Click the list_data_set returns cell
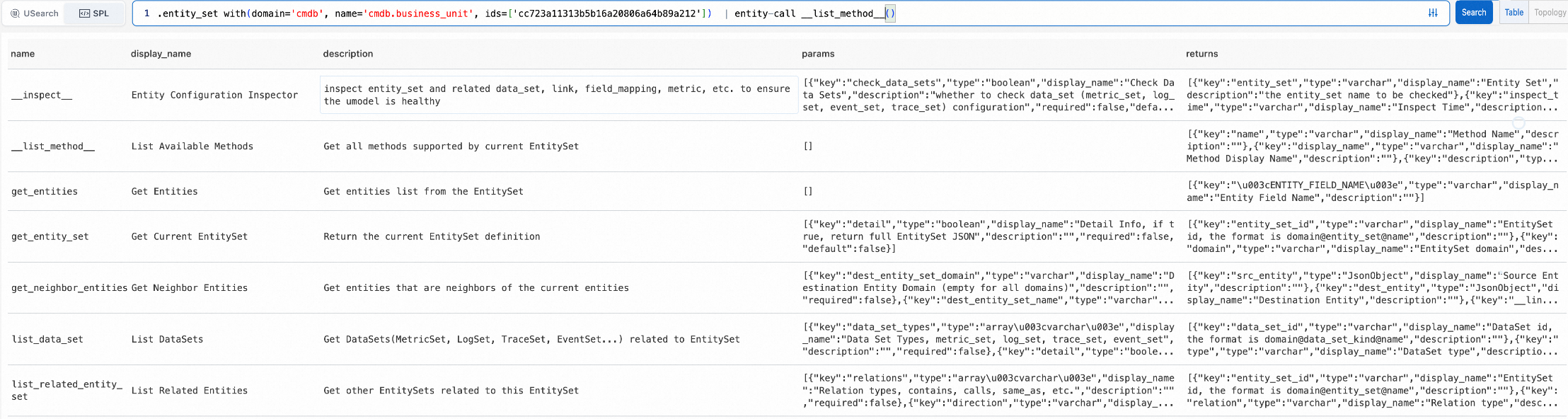Image resolution: width=1568 pixels, height=419 pixels. [x=1371, y=339]
